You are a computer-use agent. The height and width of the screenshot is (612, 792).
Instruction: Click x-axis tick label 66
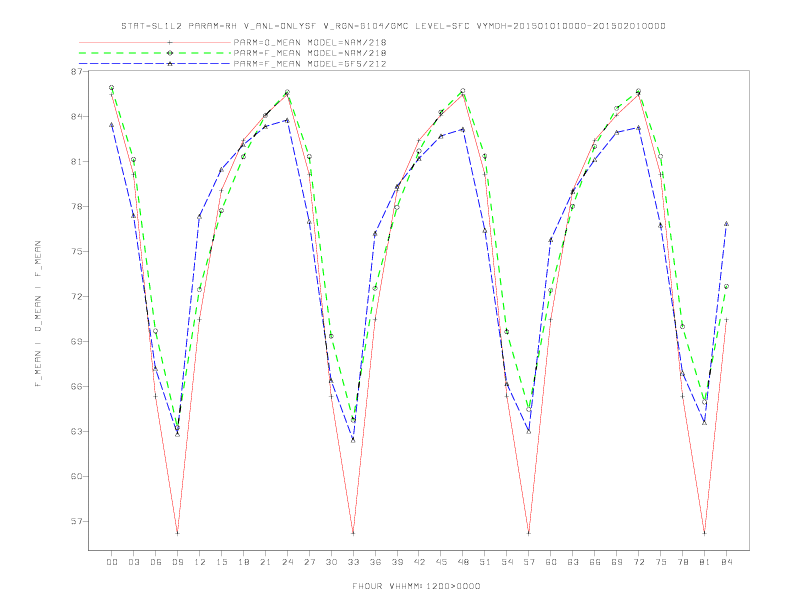(595, 562)
